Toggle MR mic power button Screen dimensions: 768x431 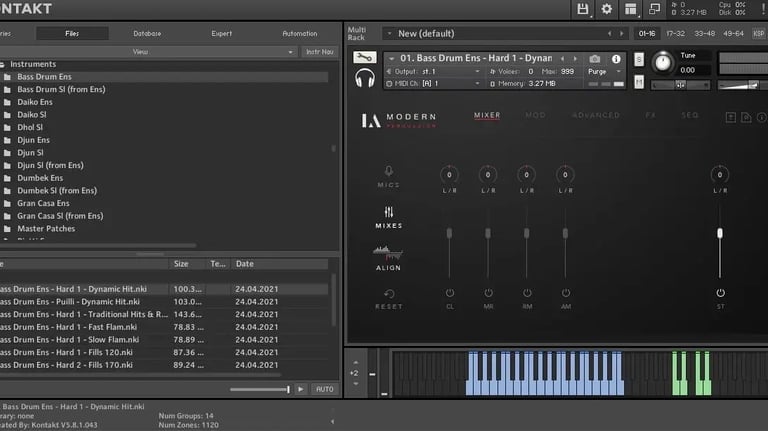[x=488, y=293]
